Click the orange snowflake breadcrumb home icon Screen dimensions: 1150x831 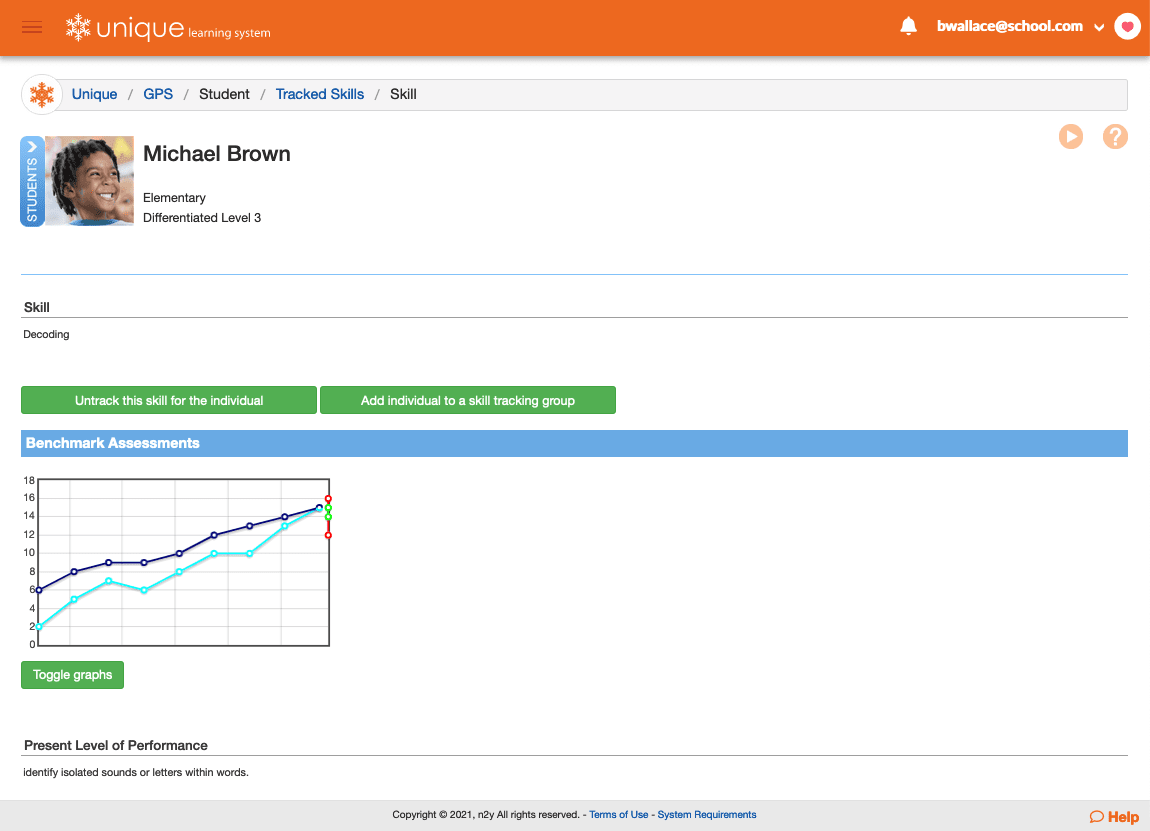(42, 95)
